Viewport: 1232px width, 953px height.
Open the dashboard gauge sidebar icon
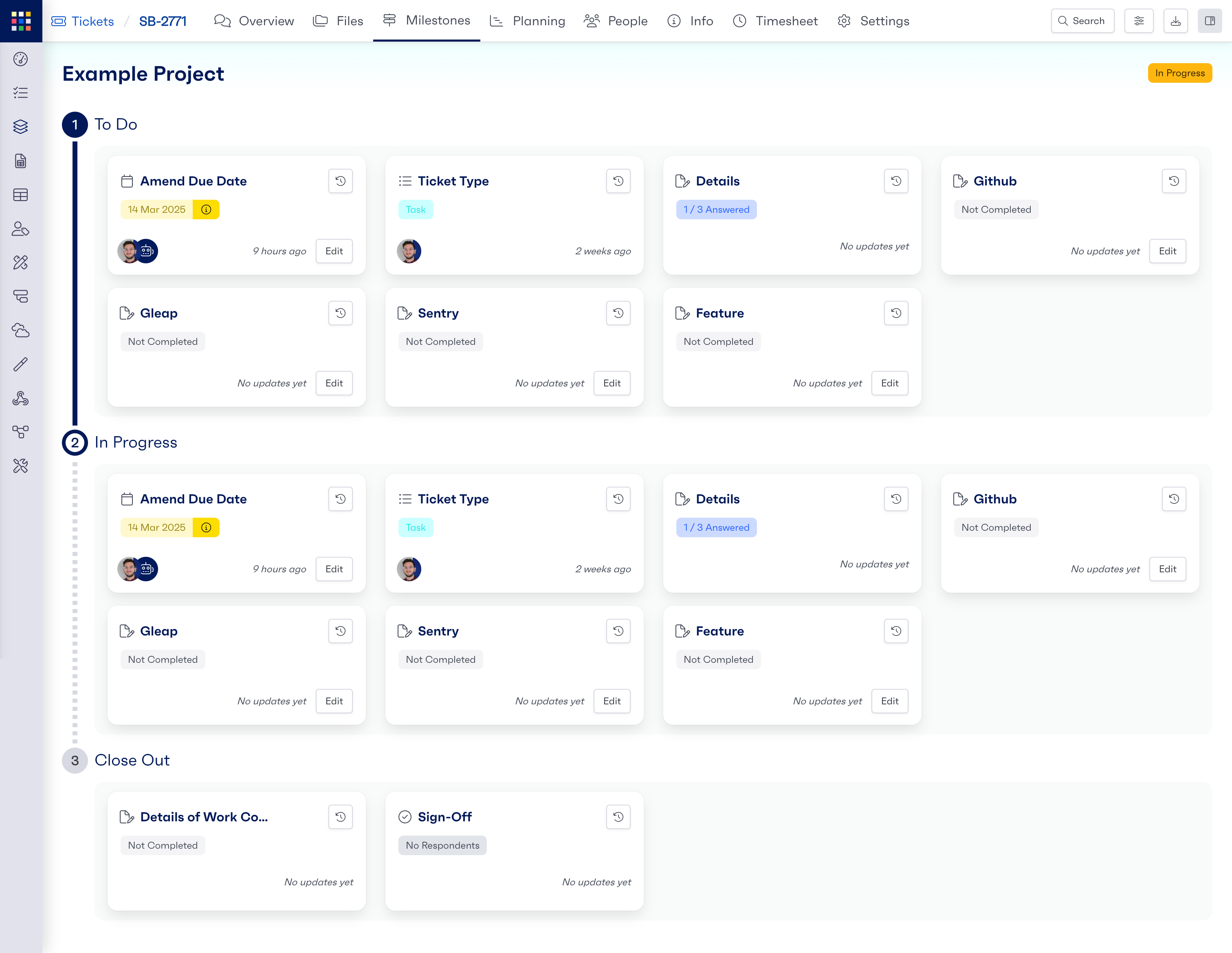tap(21, 59)
